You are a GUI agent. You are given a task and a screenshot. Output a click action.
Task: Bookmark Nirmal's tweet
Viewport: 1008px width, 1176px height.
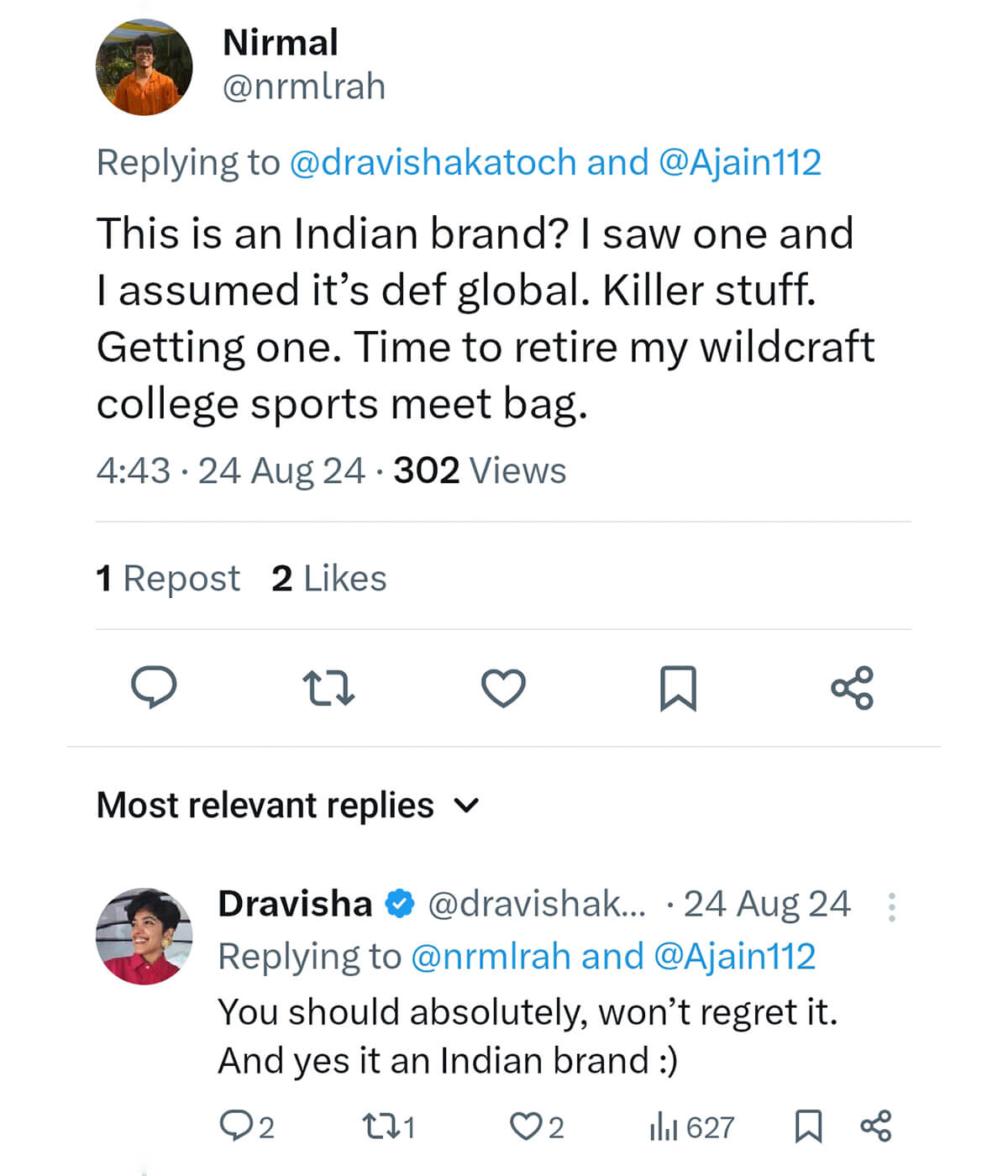tap(678, 688)
